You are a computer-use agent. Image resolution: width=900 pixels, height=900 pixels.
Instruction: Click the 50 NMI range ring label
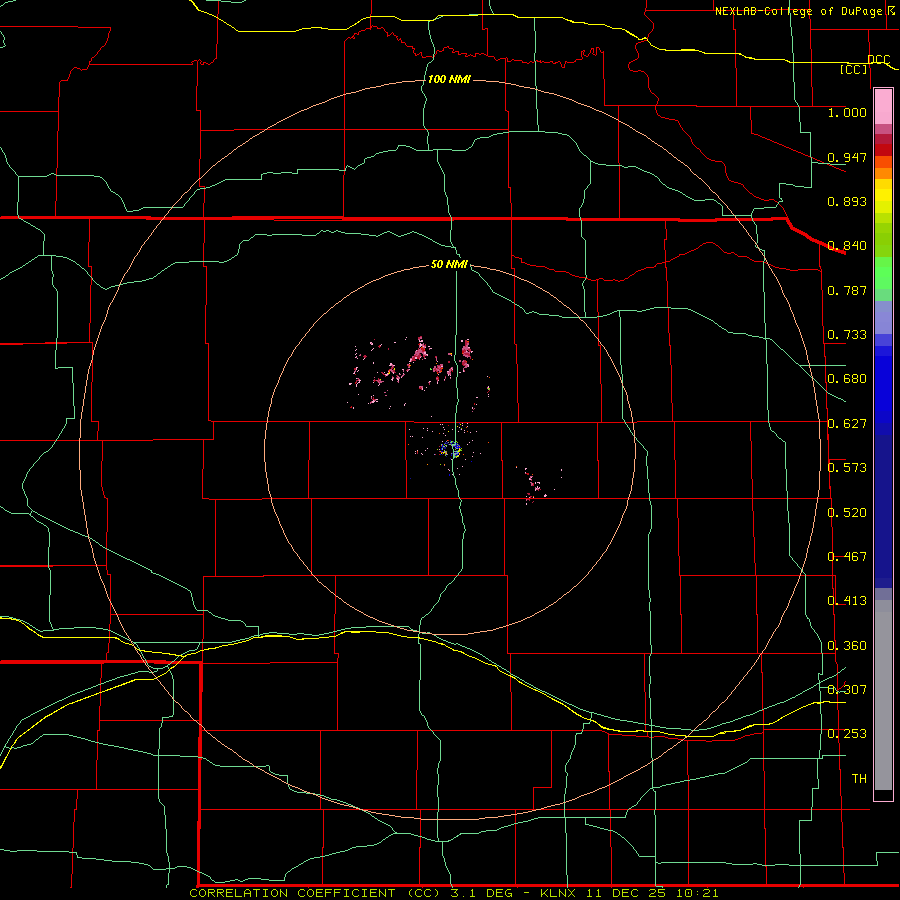(449, 264)
